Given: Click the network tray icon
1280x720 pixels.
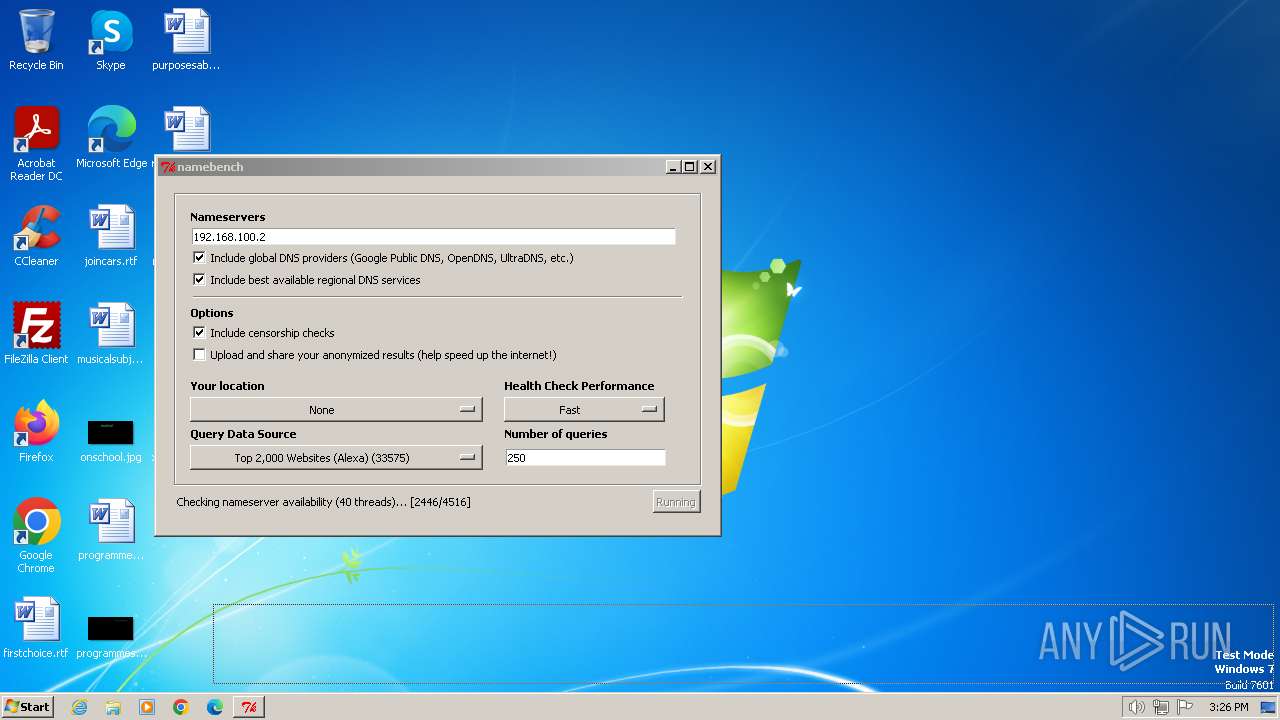Looking at the screenshot, I should (1161, 707).
